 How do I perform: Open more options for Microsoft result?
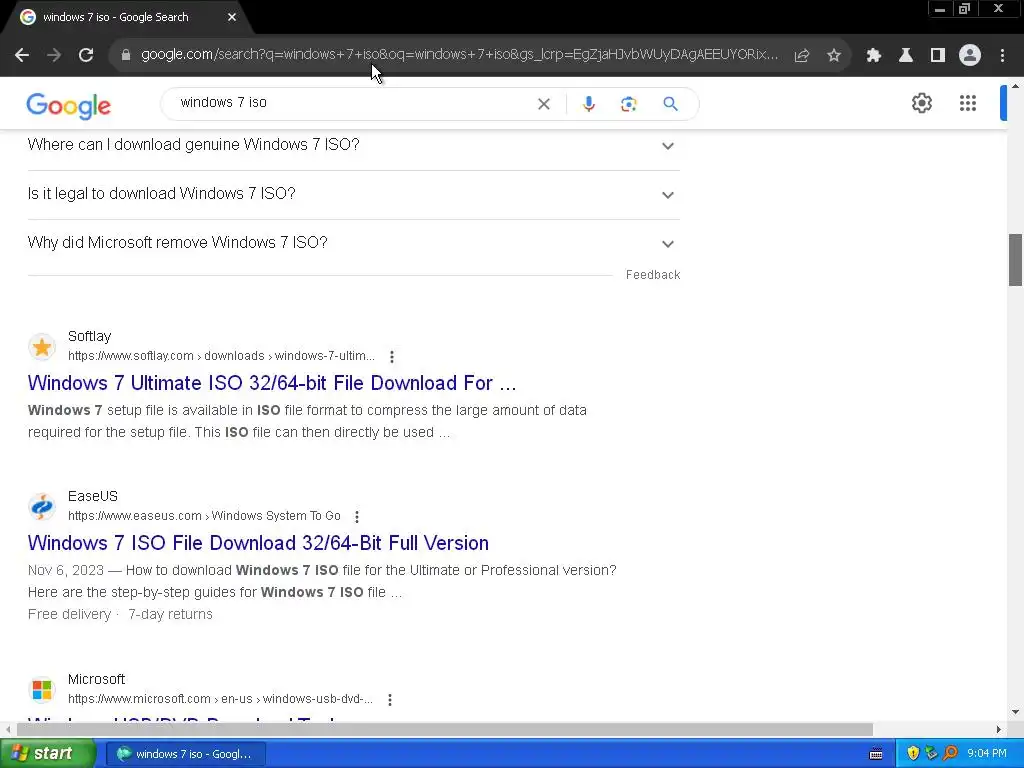point(390,699)
